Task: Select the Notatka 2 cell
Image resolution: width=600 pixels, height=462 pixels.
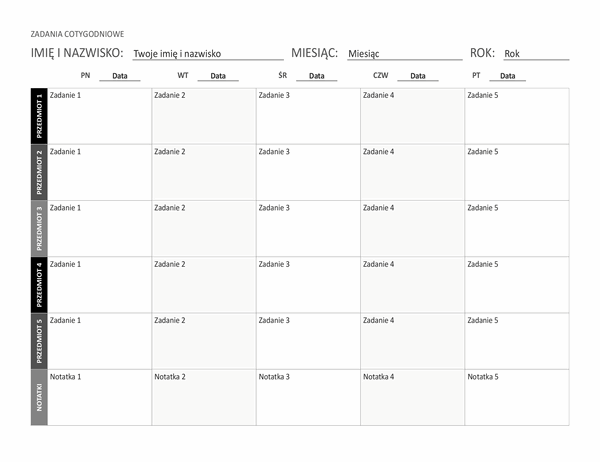Action: coord(204,397)
